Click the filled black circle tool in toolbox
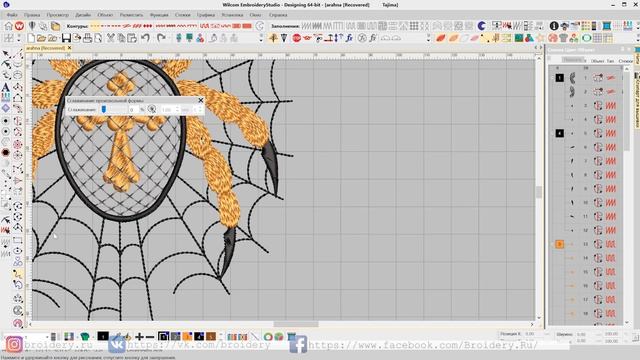The width and height of the screenshot is (640, 360). point(6,153)
